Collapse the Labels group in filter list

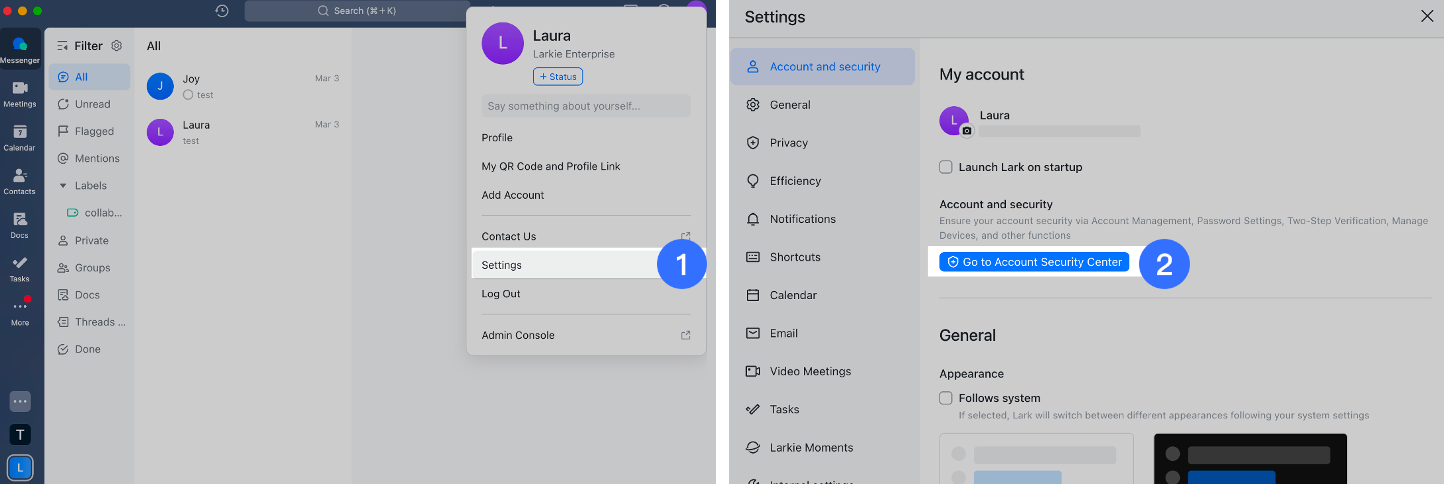(x=63, y=186)
